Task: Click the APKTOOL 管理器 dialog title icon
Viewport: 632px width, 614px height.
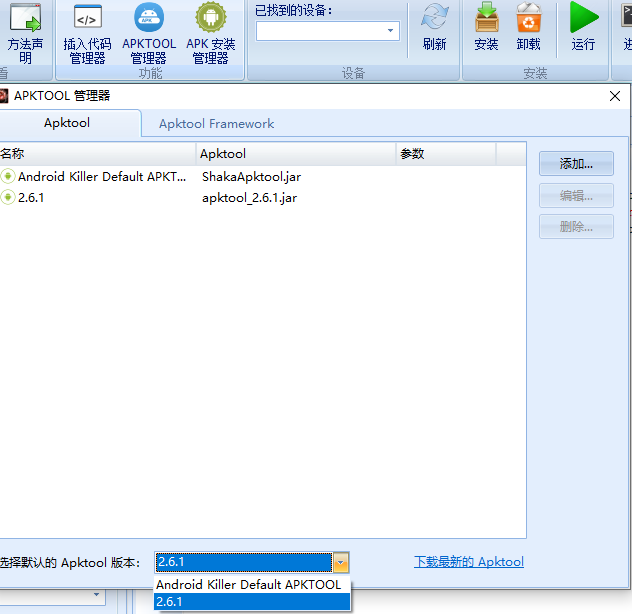Action: [4, 96]
